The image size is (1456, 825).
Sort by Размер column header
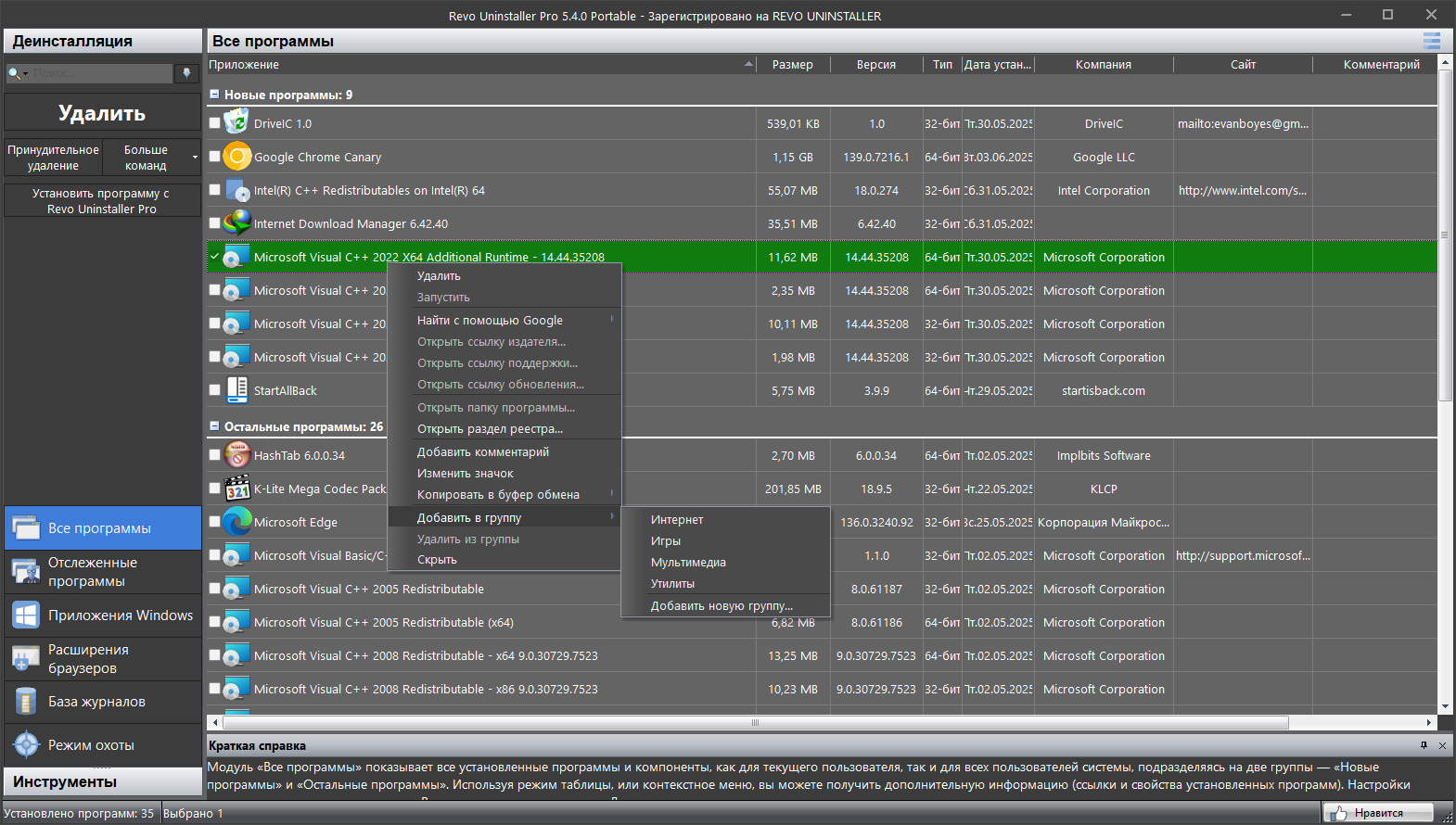click(x=793, y=64)
